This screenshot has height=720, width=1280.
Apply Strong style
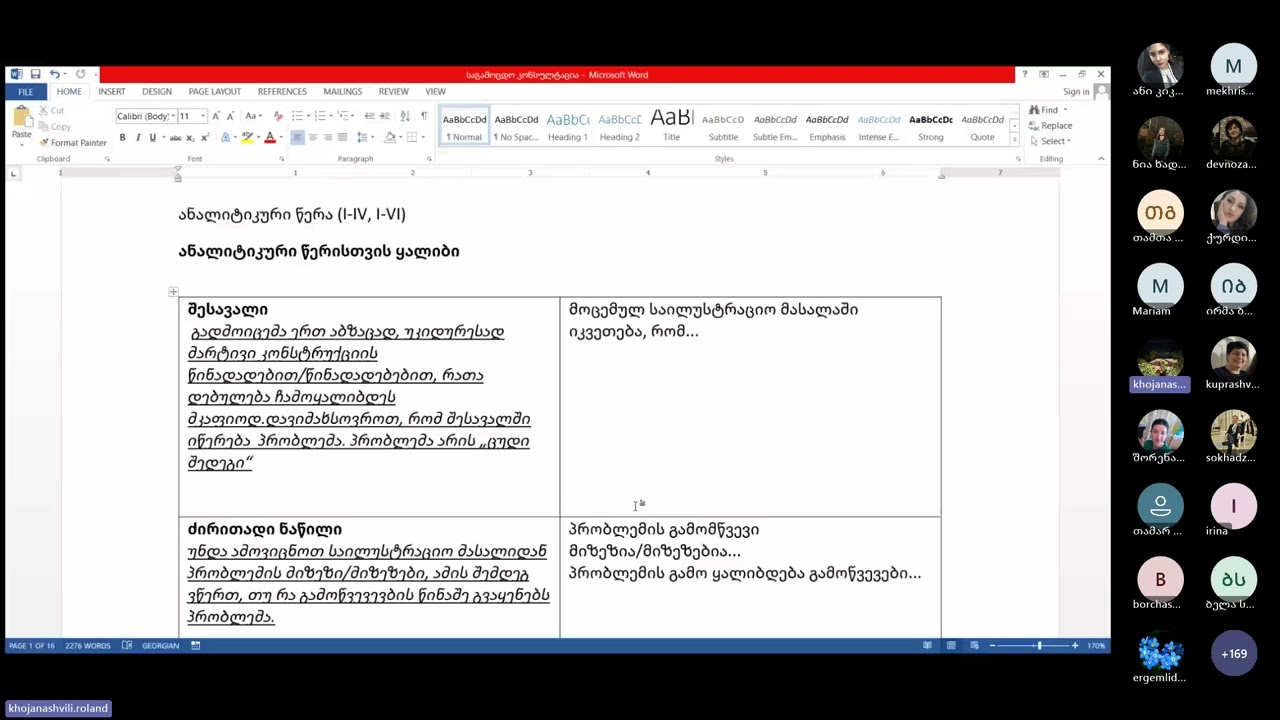pyautogui.click(x=930, y=126)
